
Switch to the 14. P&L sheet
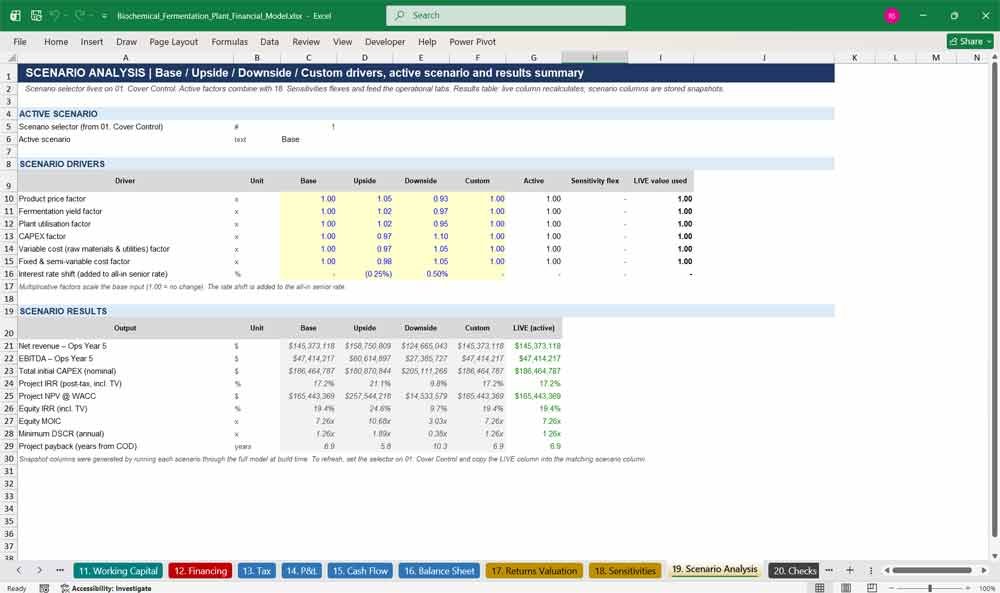302,571
